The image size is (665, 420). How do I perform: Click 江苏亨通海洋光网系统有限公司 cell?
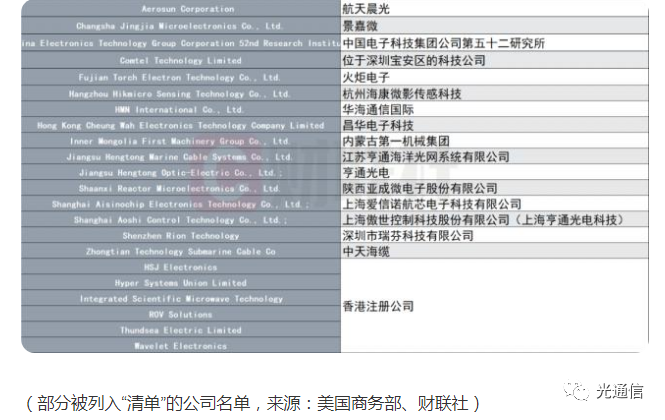point(495,157)
